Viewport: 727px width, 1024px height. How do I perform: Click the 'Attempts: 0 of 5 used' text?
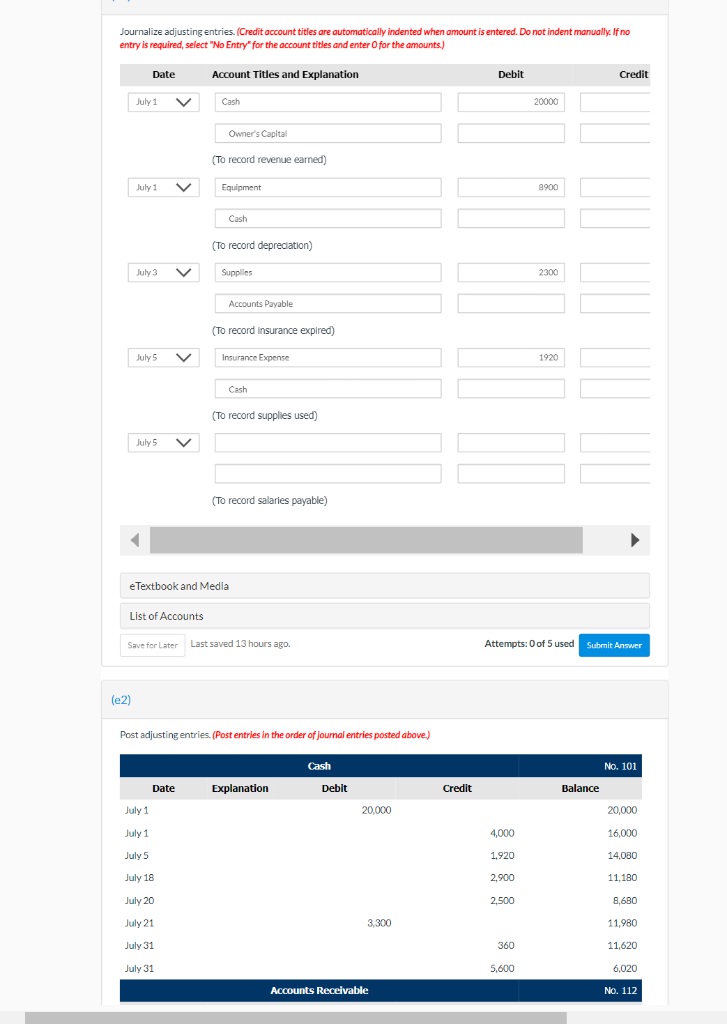point(529,644)
